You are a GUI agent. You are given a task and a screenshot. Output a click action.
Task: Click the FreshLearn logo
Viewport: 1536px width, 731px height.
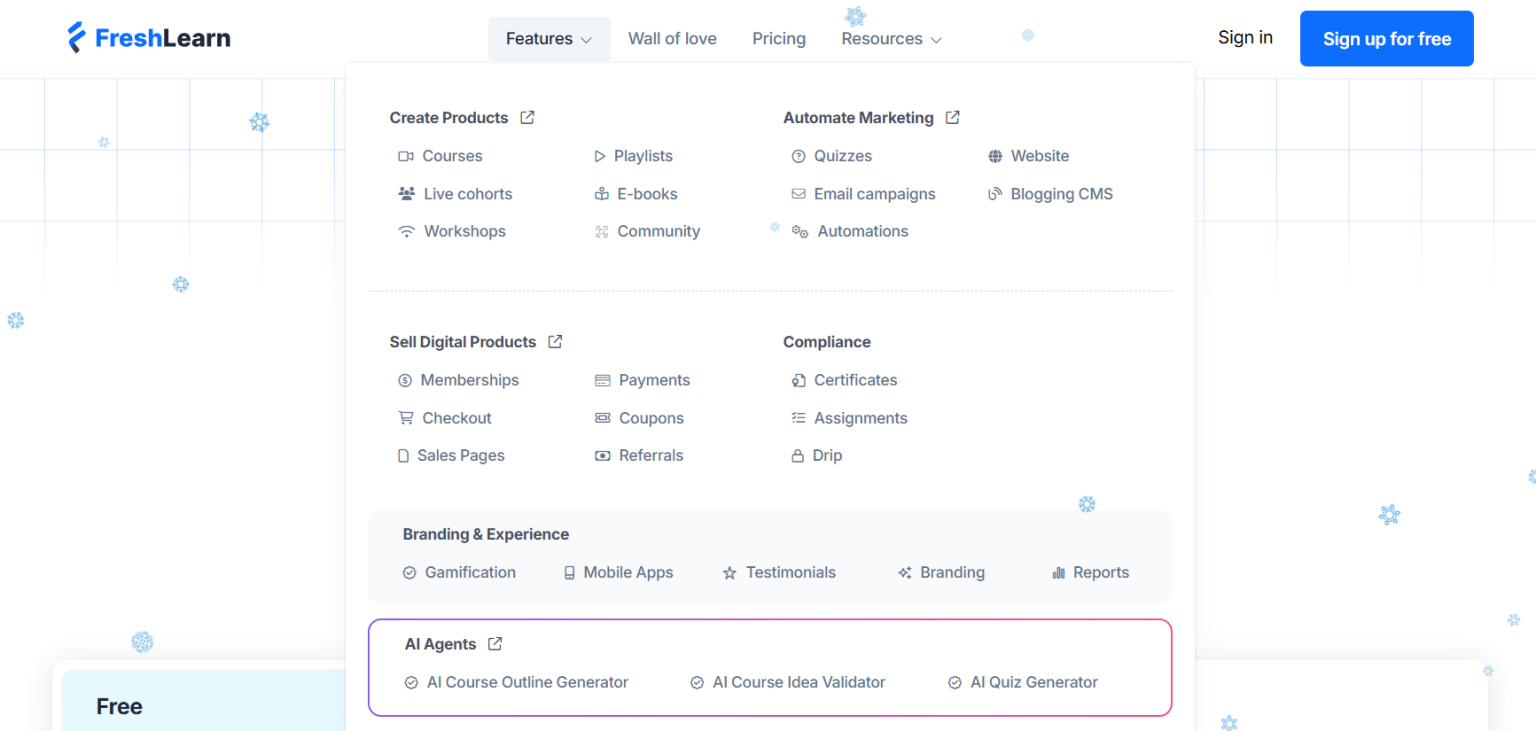(x=148, y=37)
